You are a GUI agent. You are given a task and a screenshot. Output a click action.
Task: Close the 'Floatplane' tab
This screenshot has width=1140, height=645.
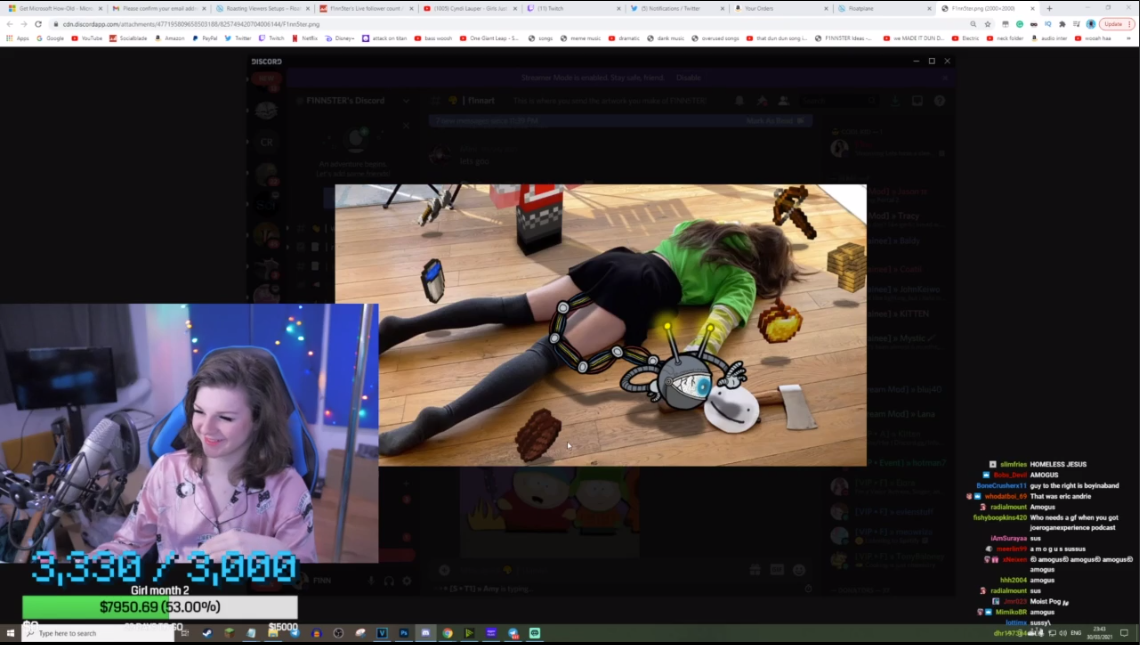929,9
